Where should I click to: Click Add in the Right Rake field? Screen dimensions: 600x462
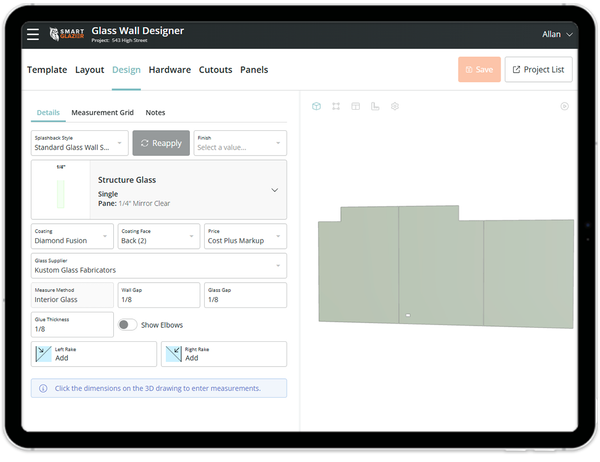click(192, 358)
